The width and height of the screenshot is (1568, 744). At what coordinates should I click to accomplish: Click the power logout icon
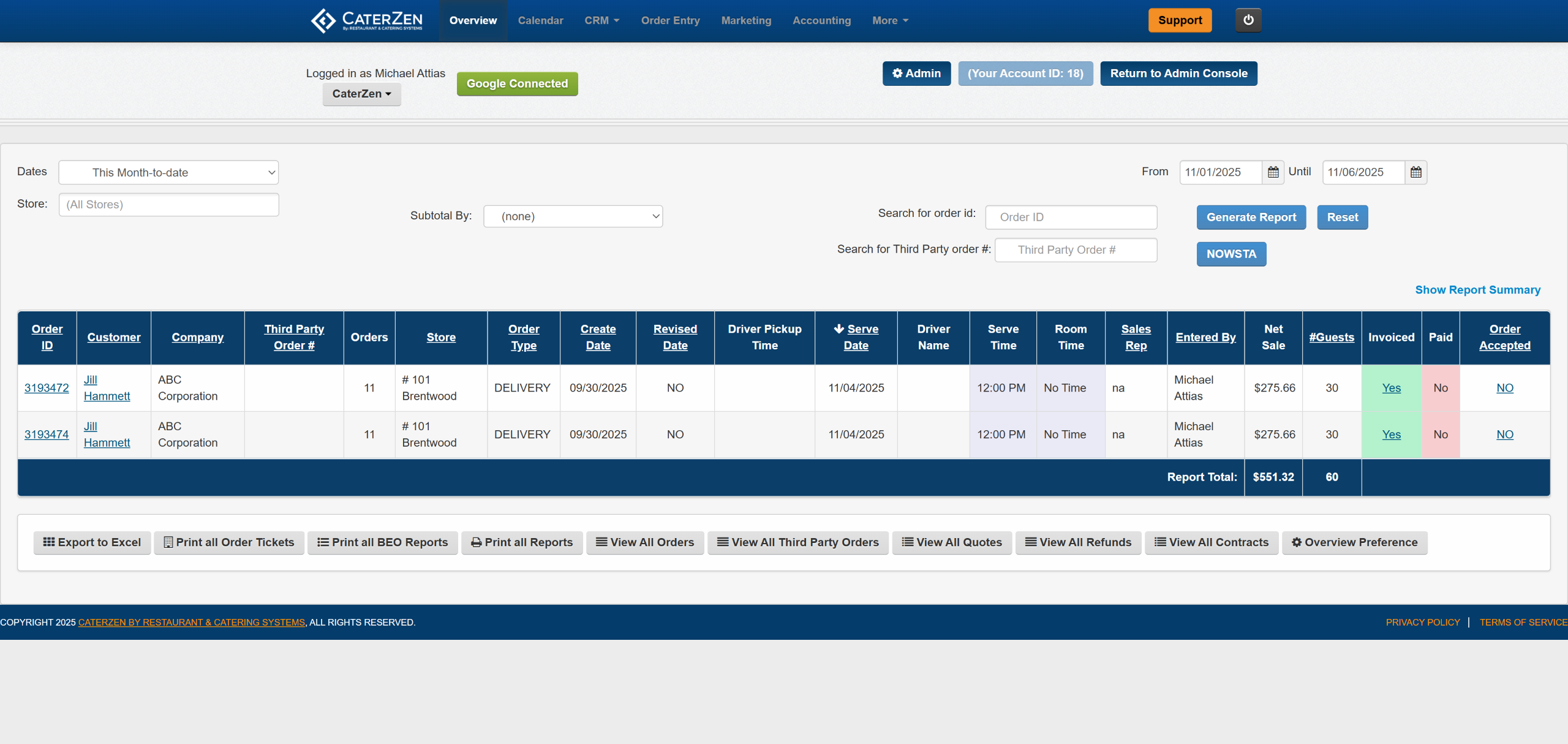click(1248, 20)
